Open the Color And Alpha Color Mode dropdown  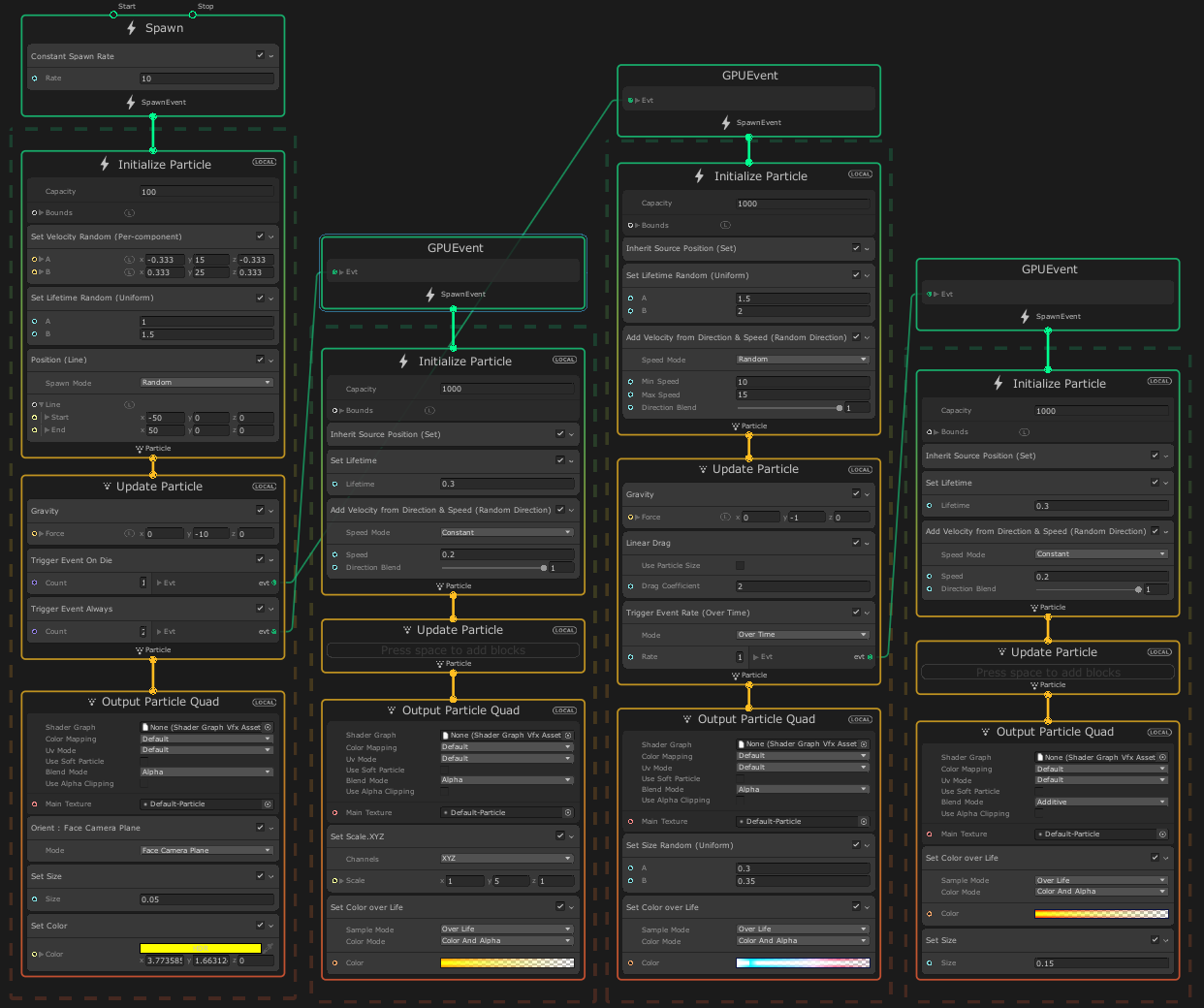[506, 940]
